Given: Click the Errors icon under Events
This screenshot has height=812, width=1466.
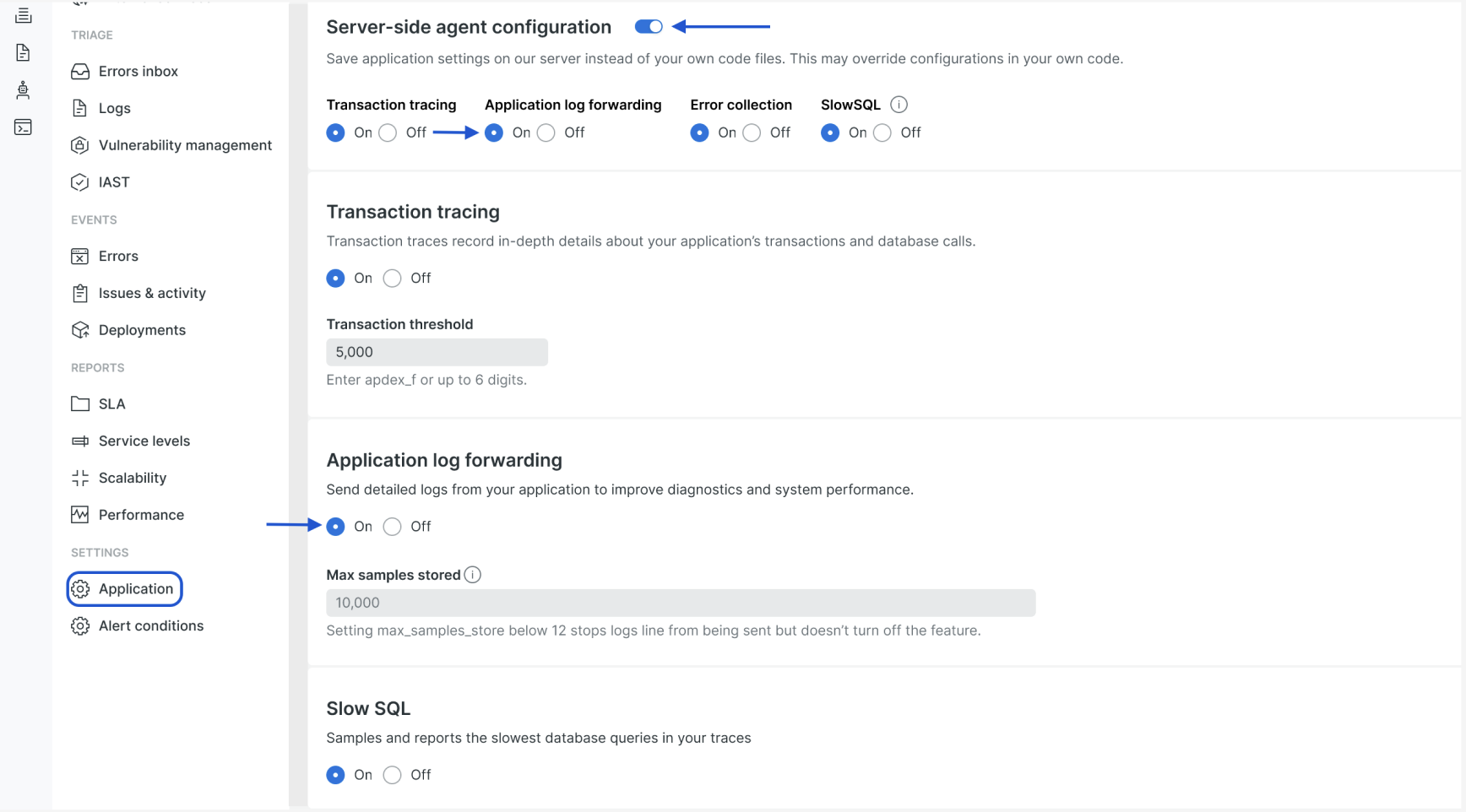Looking at the screenshot, I should (80, 256).
